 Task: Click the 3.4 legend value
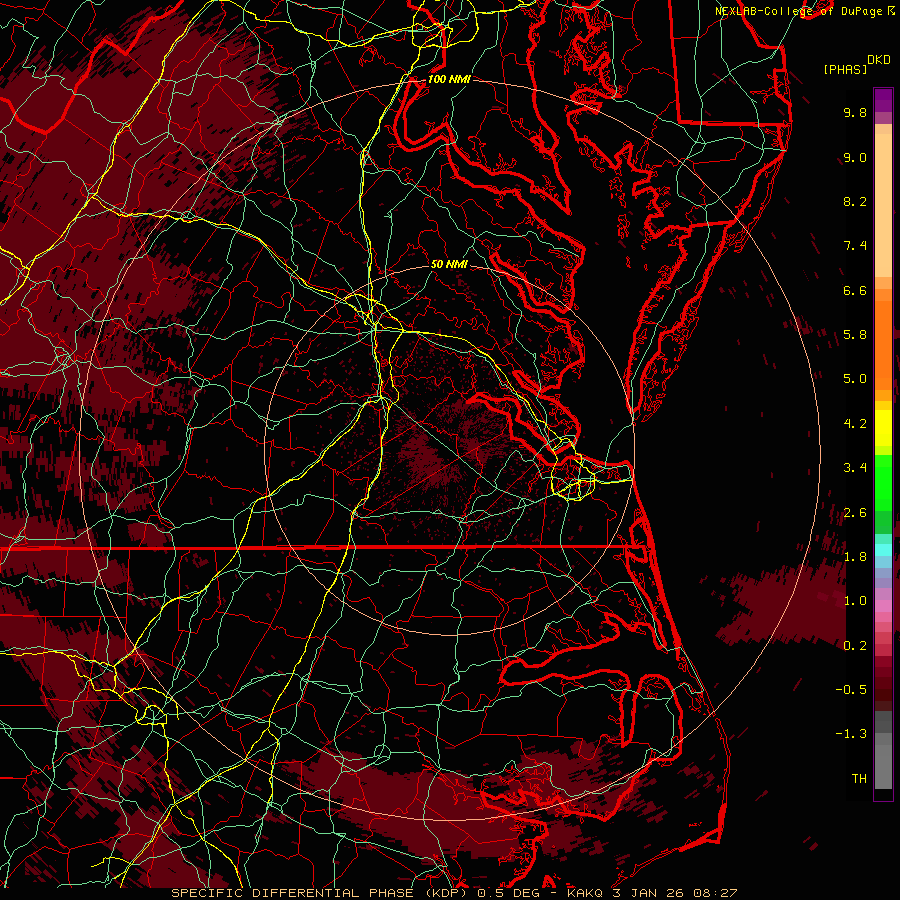pos(855,468)
